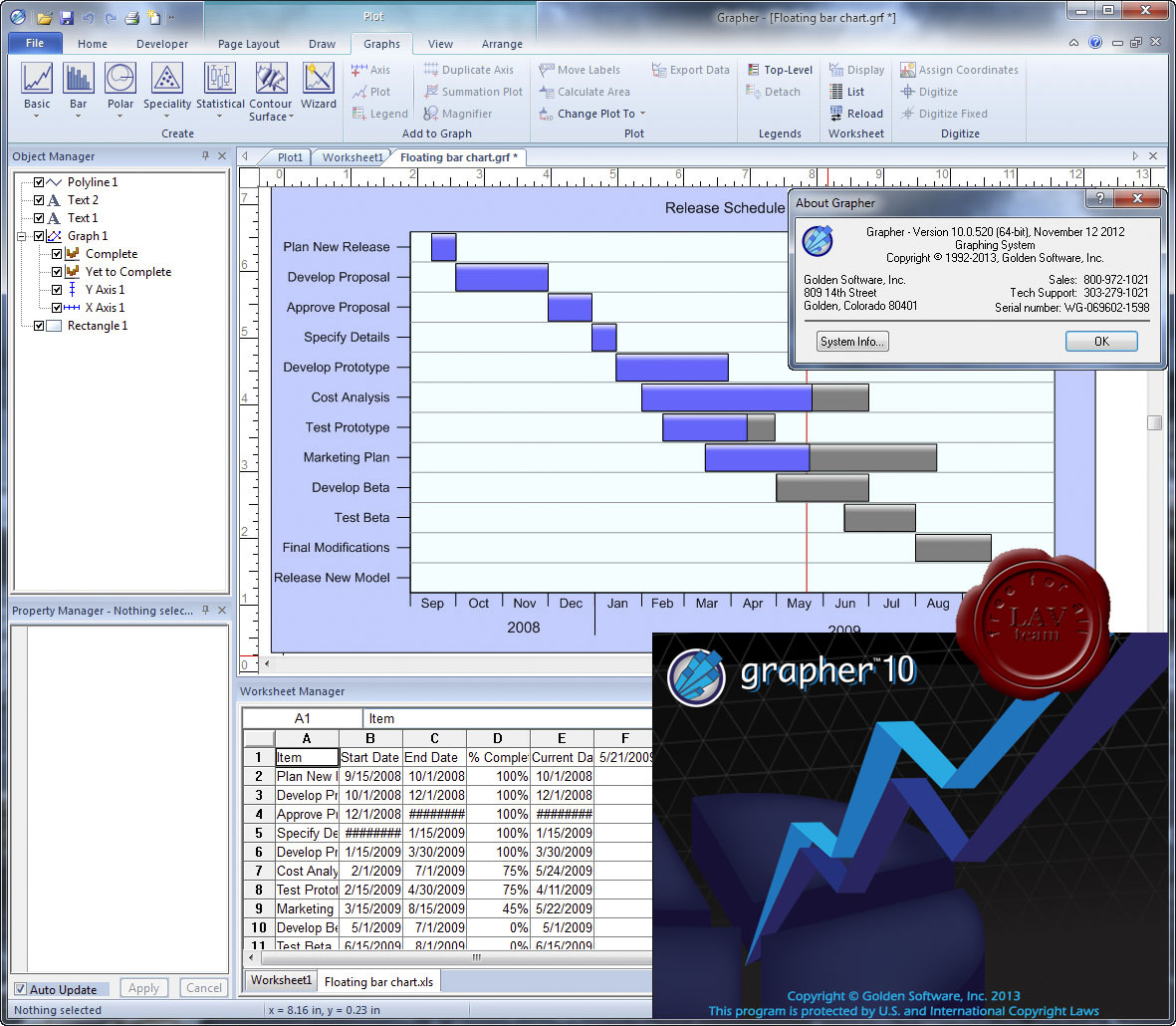Activate the Digitize tool

click(929, 92)
